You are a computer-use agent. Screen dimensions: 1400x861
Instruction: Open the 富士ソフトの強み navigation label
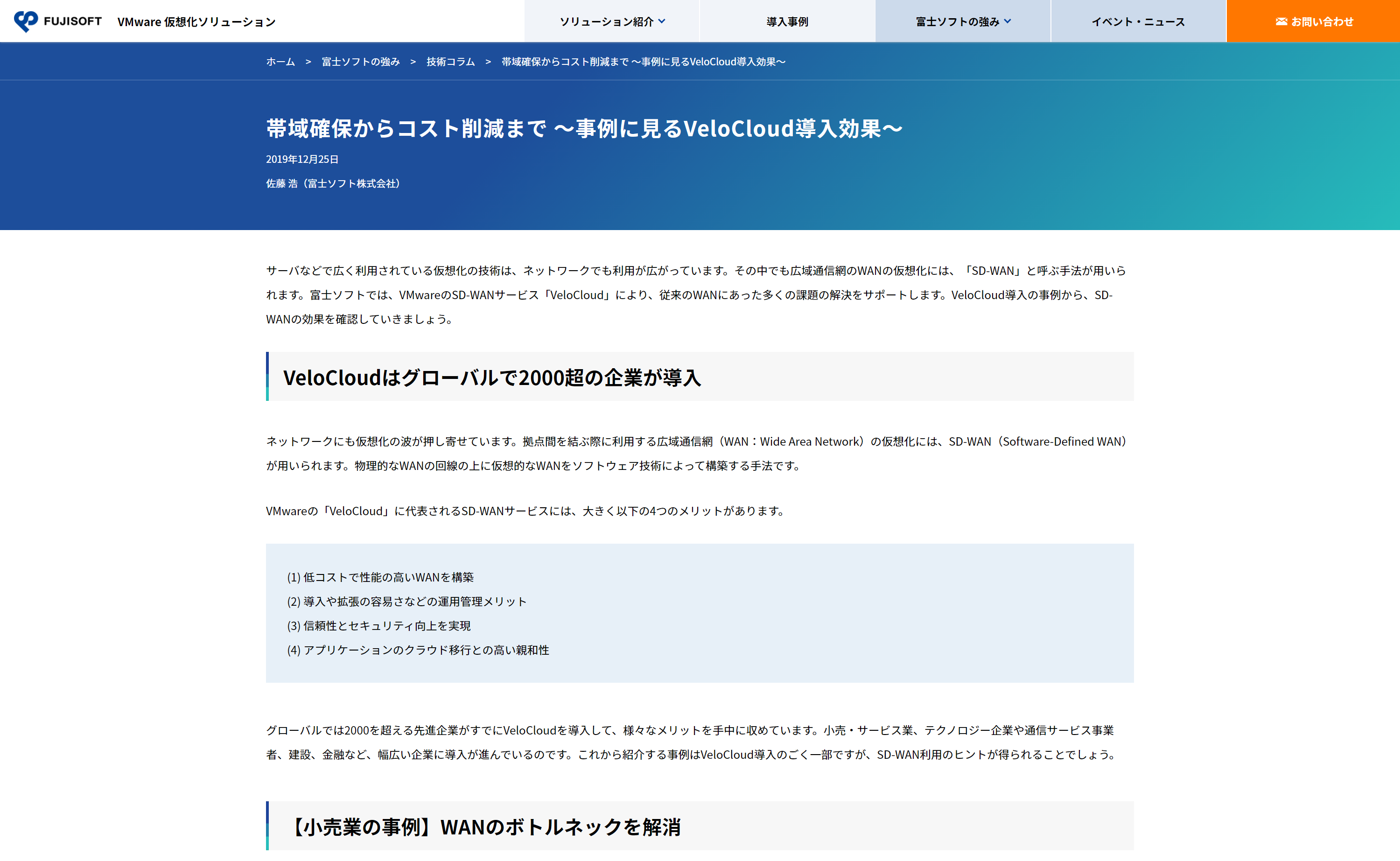coord(957,21)
